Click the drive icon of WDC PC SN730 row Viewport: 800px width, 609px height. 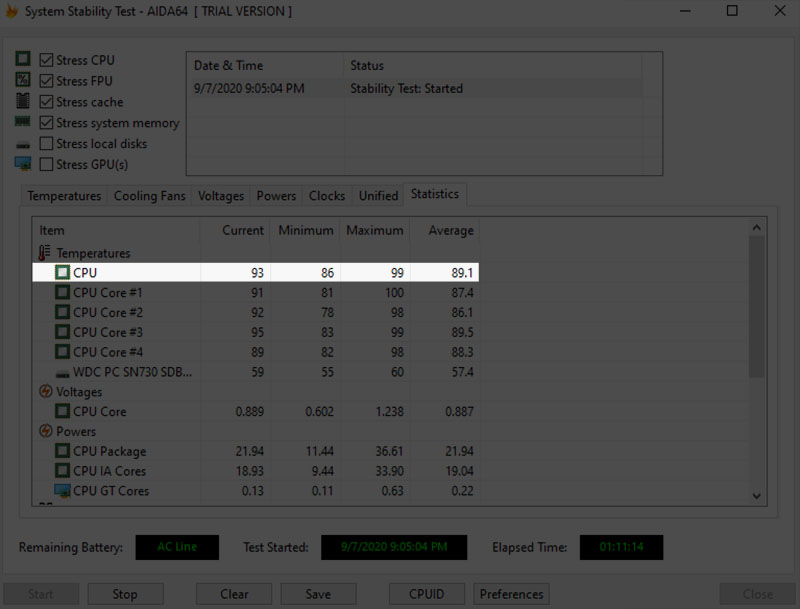pos(62,374)
